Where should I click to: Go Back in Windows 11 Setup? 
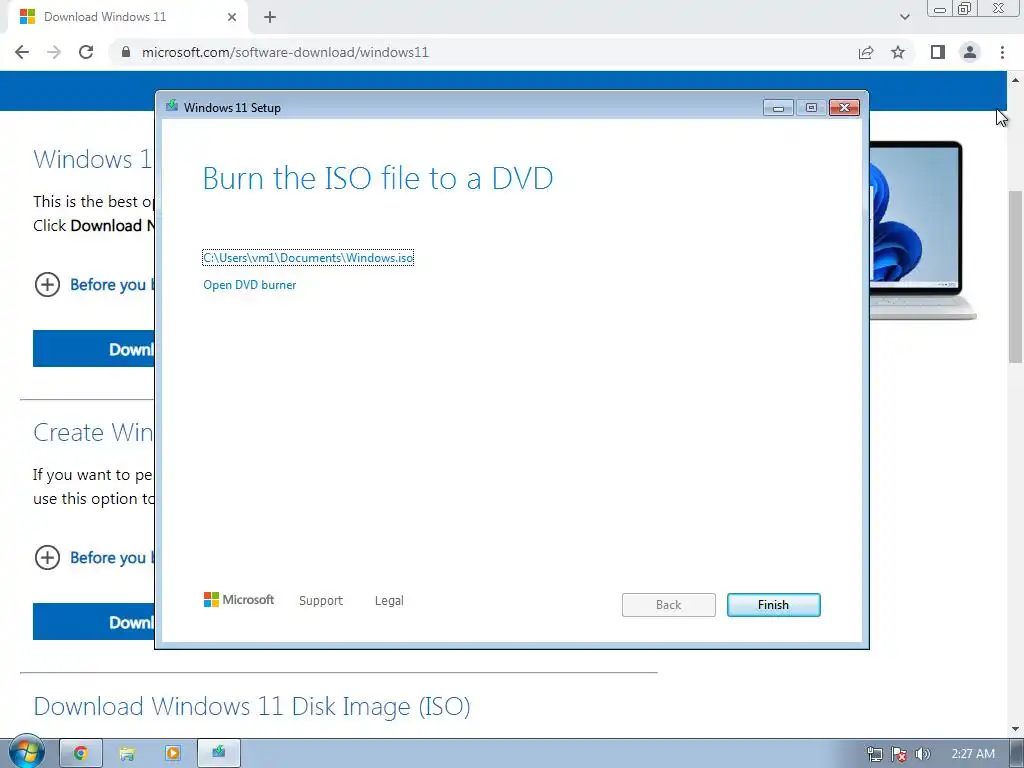[x=669, y=605]
